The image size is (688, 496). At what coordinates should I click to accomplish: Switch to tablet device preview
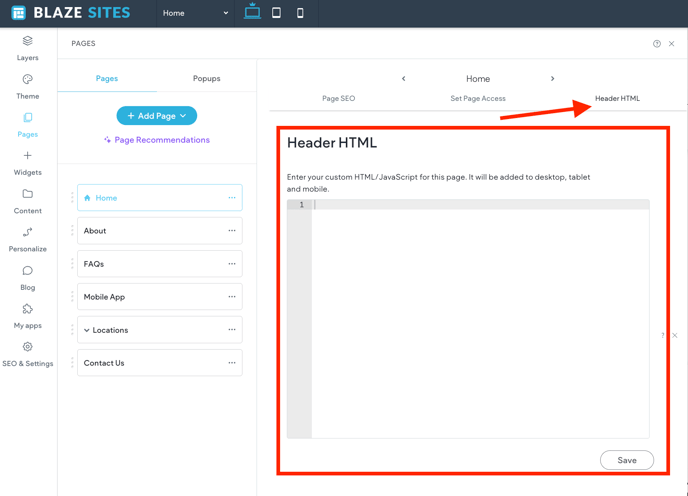pos(277,13)
